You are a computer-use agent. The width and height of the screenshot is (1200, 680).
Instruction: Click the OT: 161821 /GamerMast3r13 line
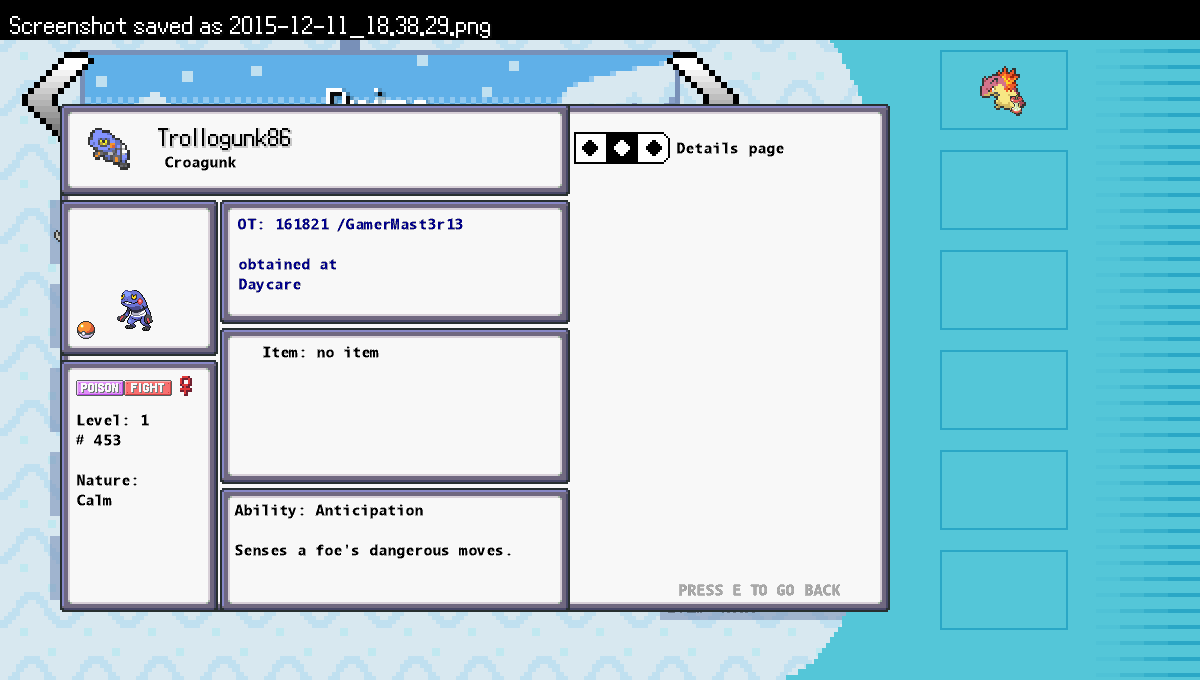tap(350, 225)
